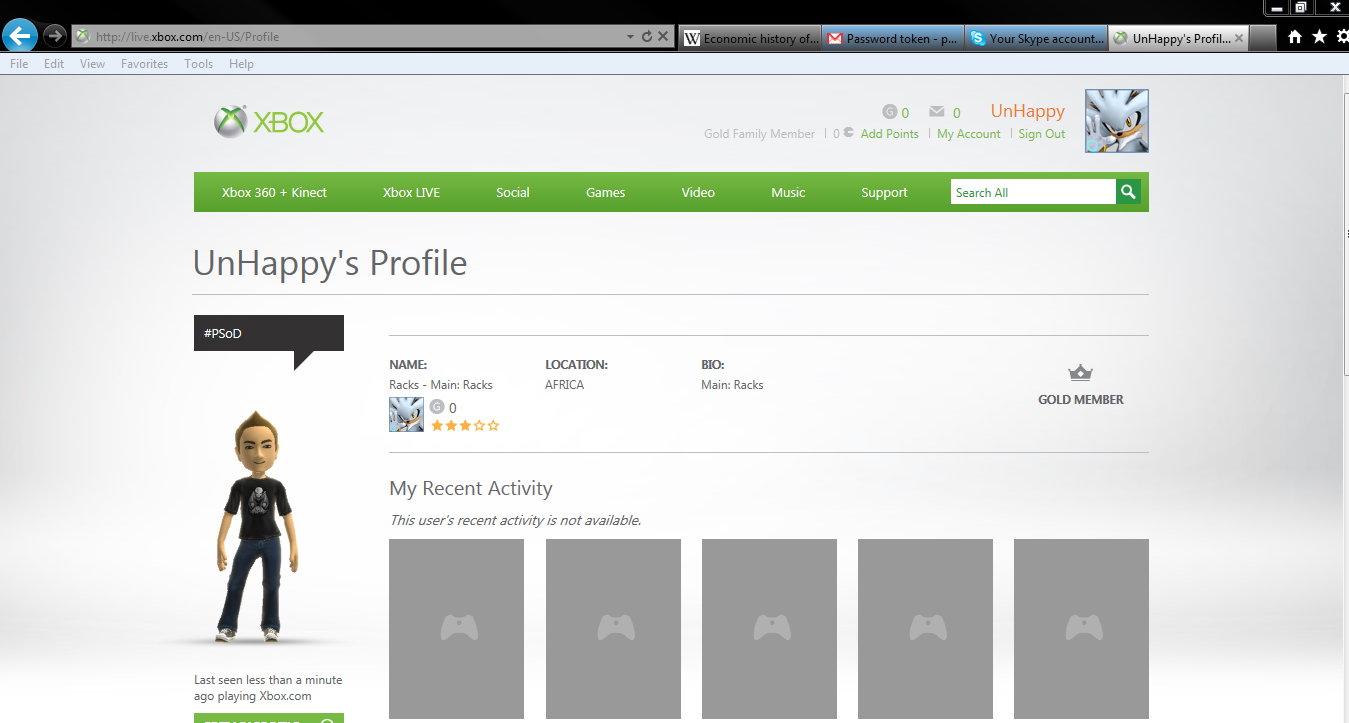Open Favorites star icon

tap(1319, 37)
